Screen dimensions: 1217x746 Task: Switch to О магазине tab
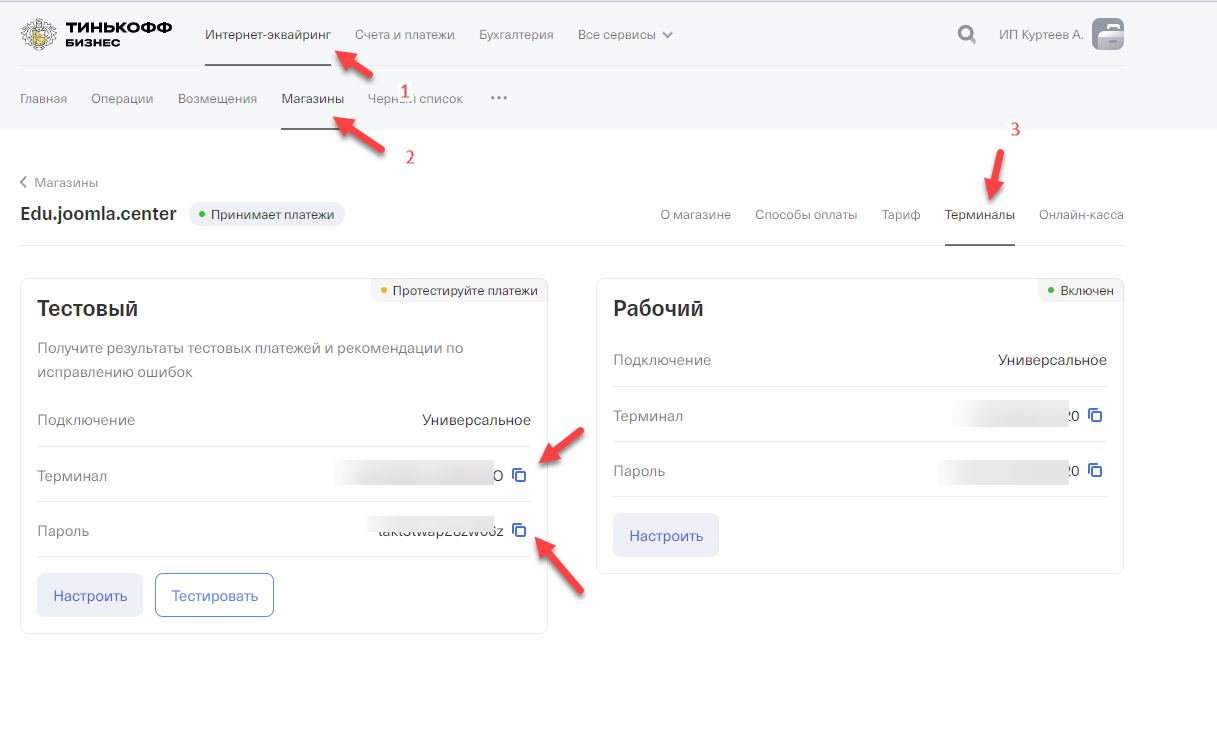[x=696, y=215]
